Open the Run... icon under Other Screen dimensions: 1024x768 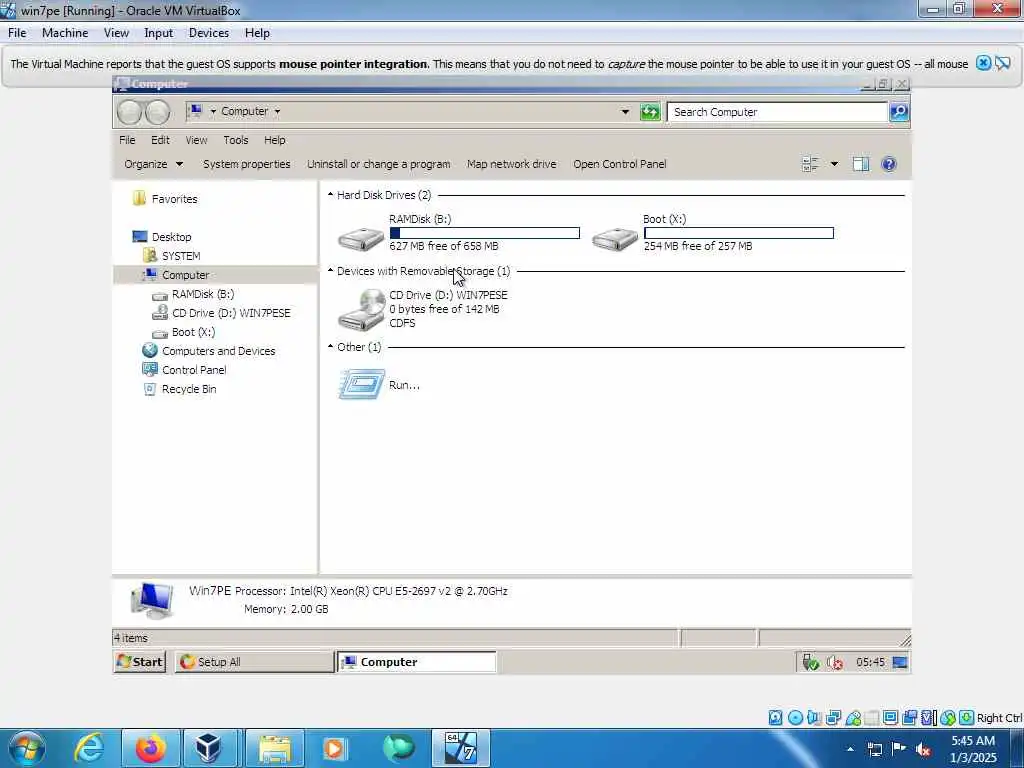pos(361,384)
